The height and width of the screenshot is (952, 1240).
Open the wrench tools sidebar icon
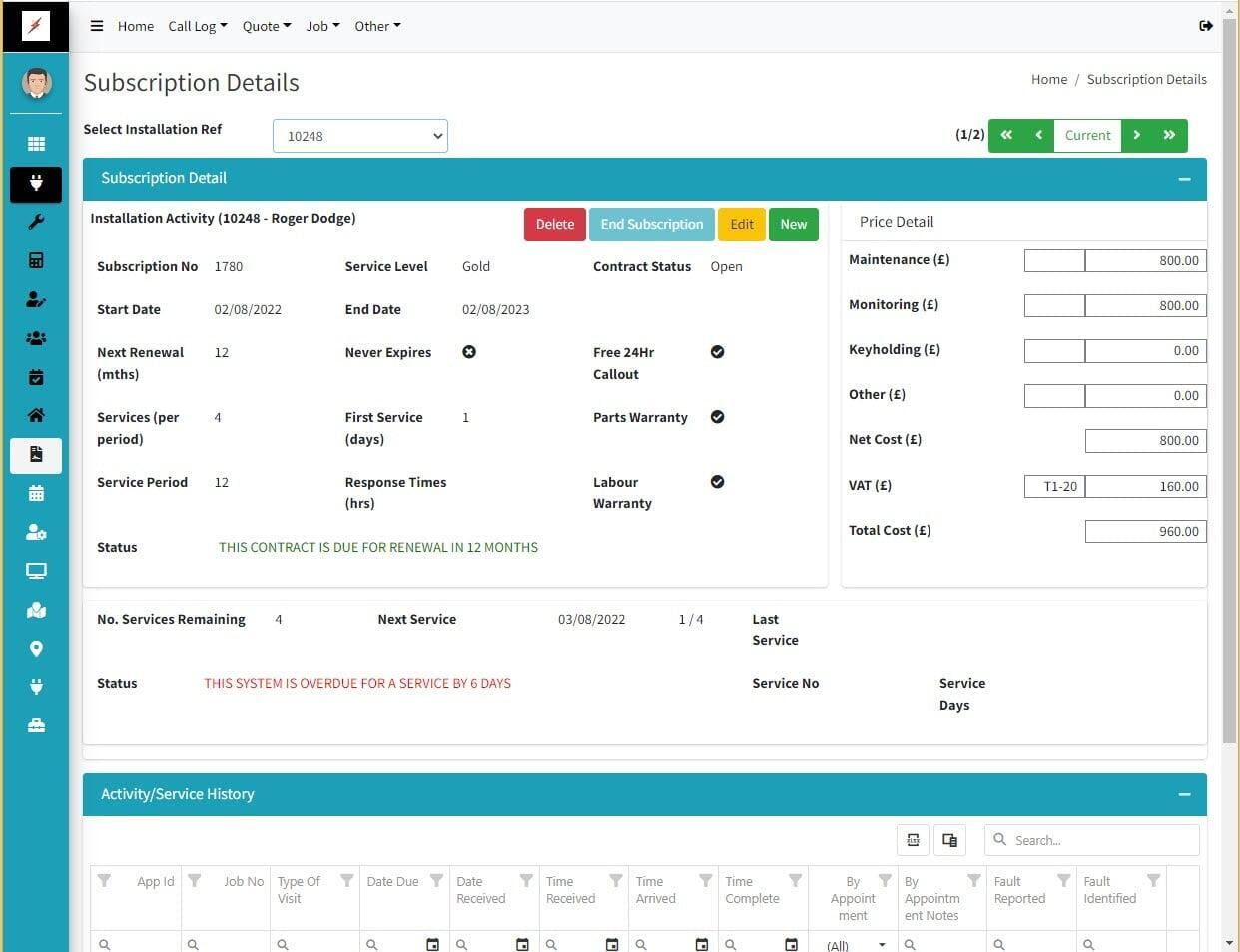(x=36, y=222)
